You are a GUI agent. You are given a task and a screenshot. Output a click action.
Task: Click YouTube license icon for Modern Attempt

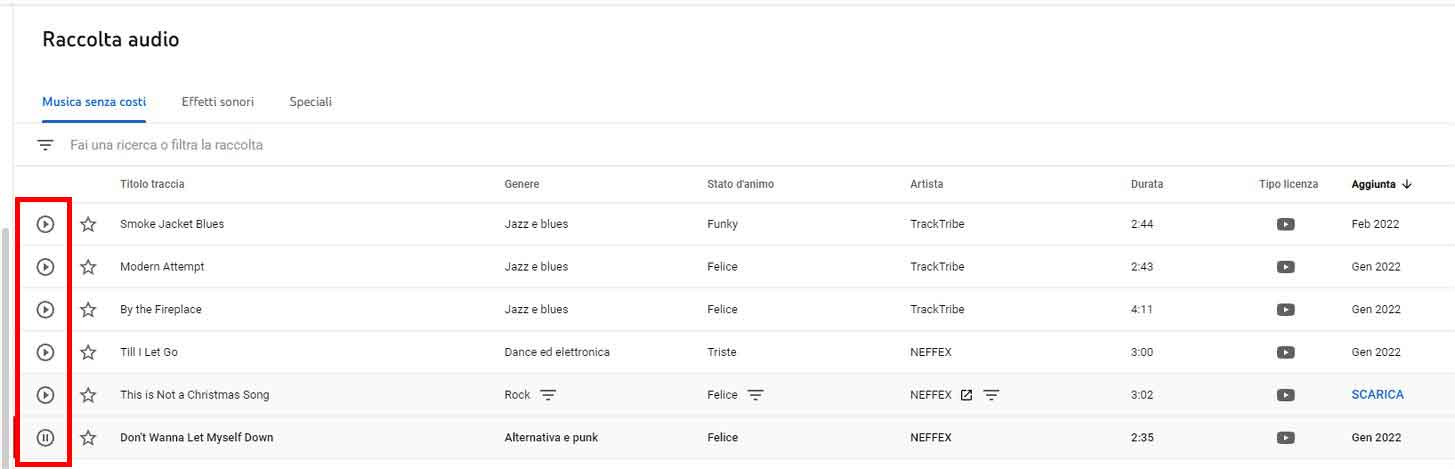tap(1286, 267)
